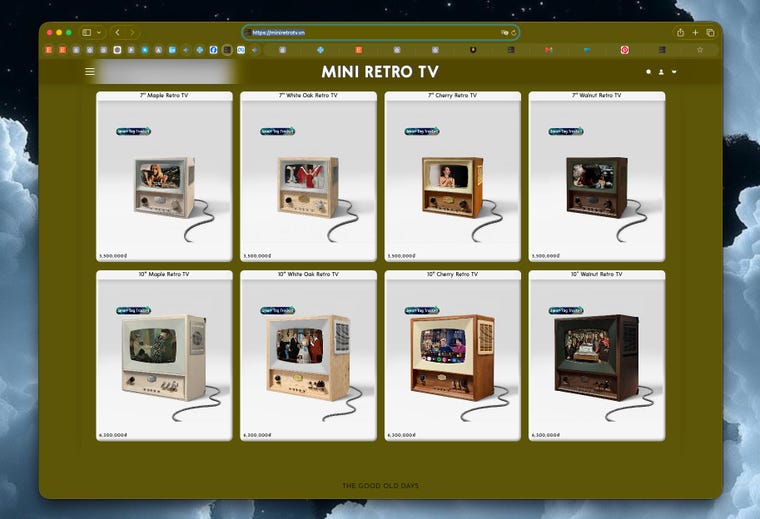This screenshot has width=760, height=519.
Task: Click the icon left of reload in address bar
Action: click(505, 32)
